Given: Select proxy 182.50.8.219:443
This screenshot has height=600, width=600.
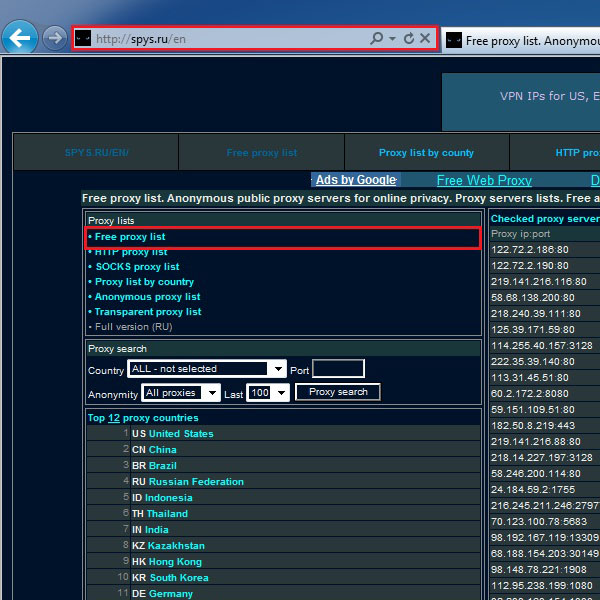Looking at the screenshot, I should pos(533,426).
